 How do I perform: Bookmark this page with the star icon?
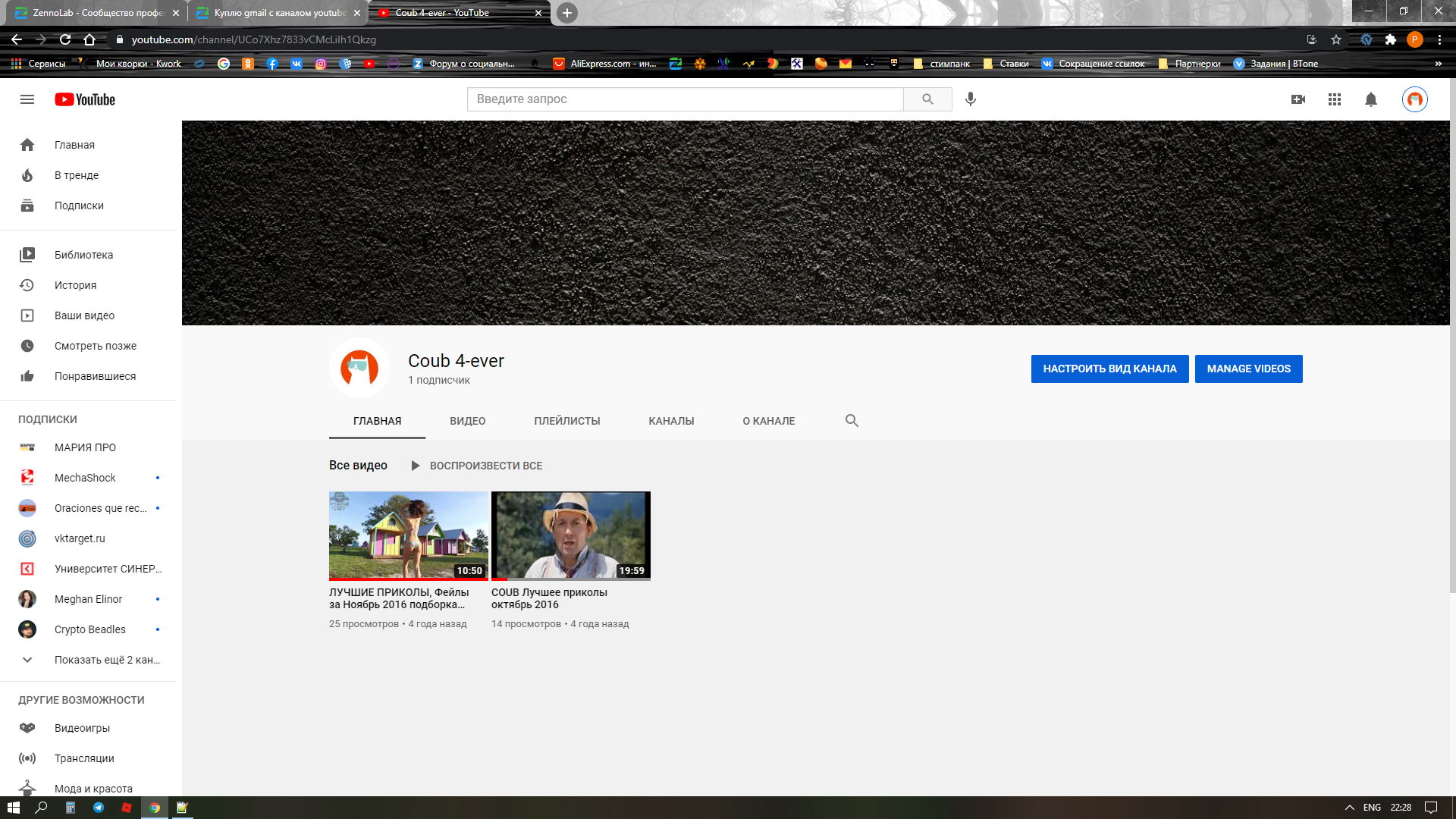[1336, 39]
